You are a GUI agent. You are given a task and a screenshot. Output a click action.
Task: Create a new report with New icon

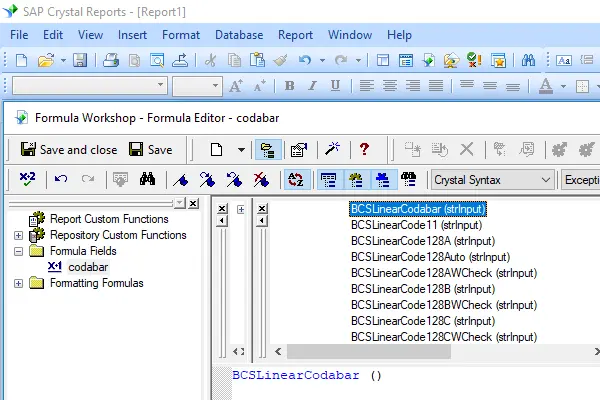21,60
